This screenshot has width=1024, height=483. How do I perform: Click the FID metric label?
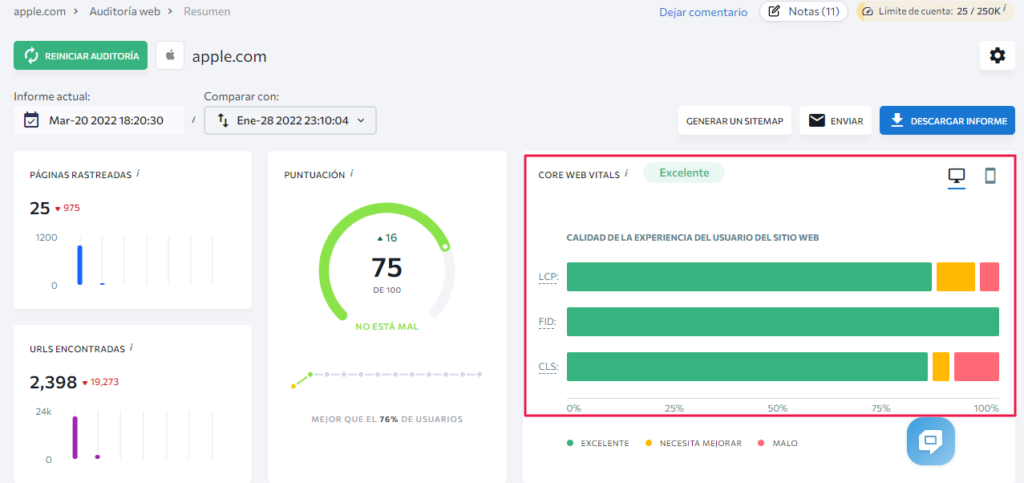548,322
